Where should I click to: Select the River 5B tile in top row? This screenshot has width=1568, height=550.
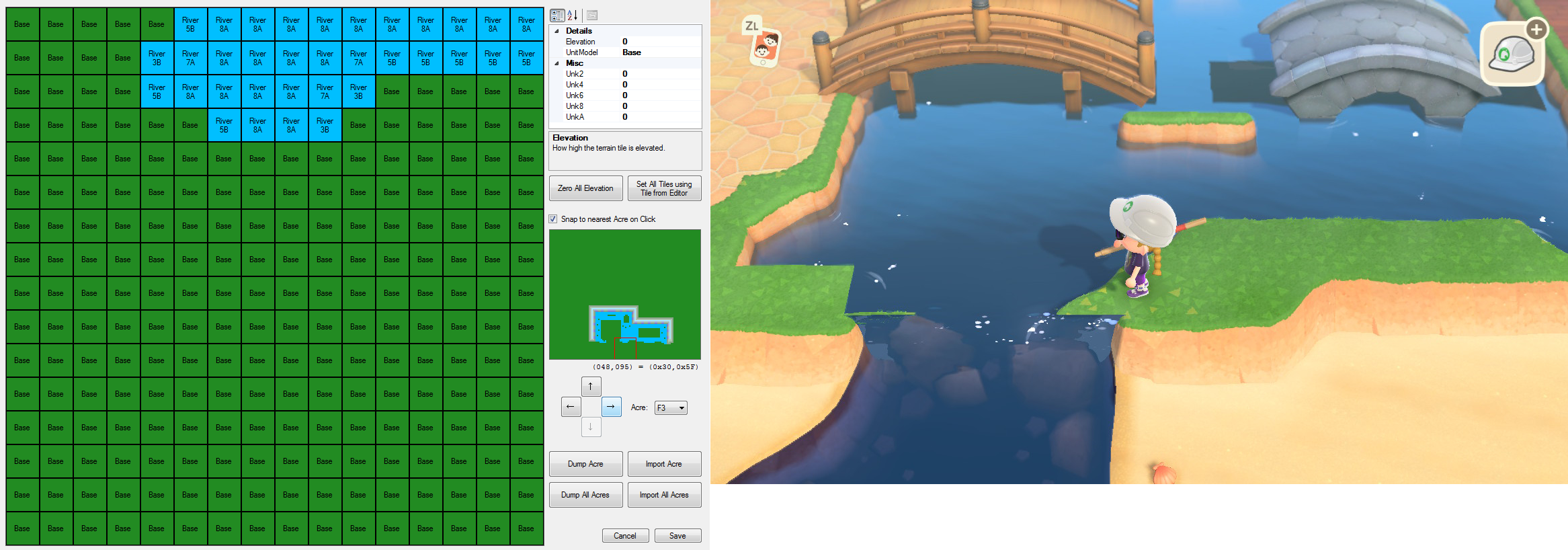point(191,24)
